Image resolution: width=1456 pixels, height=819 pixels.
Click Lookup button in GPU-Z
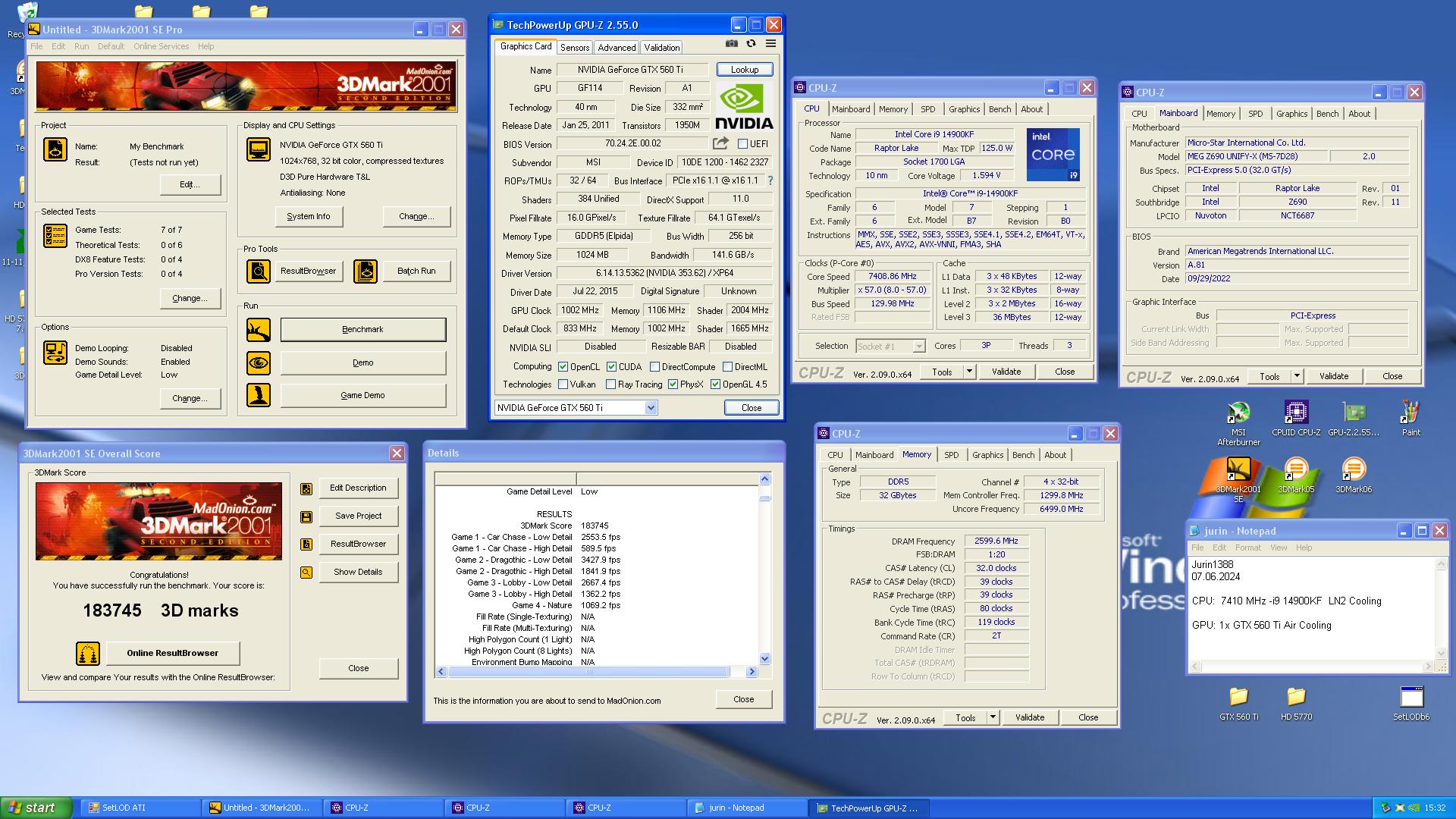click(x=745, y=69)
